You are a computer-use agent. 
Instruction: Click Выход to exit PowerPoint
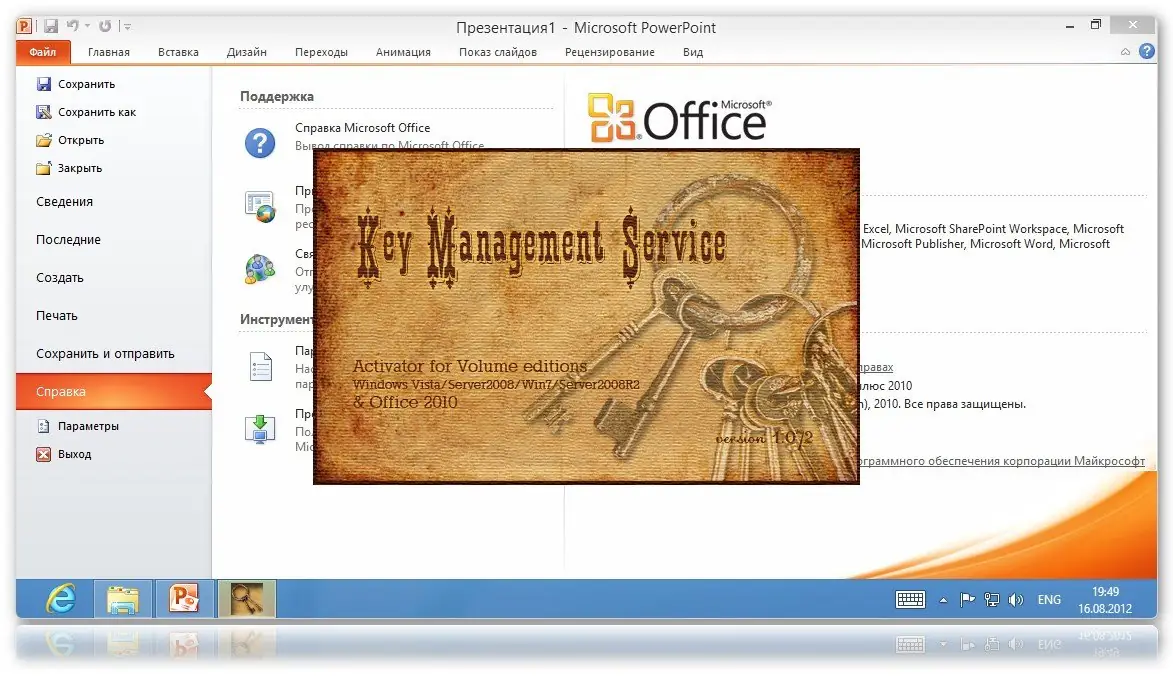74,455
